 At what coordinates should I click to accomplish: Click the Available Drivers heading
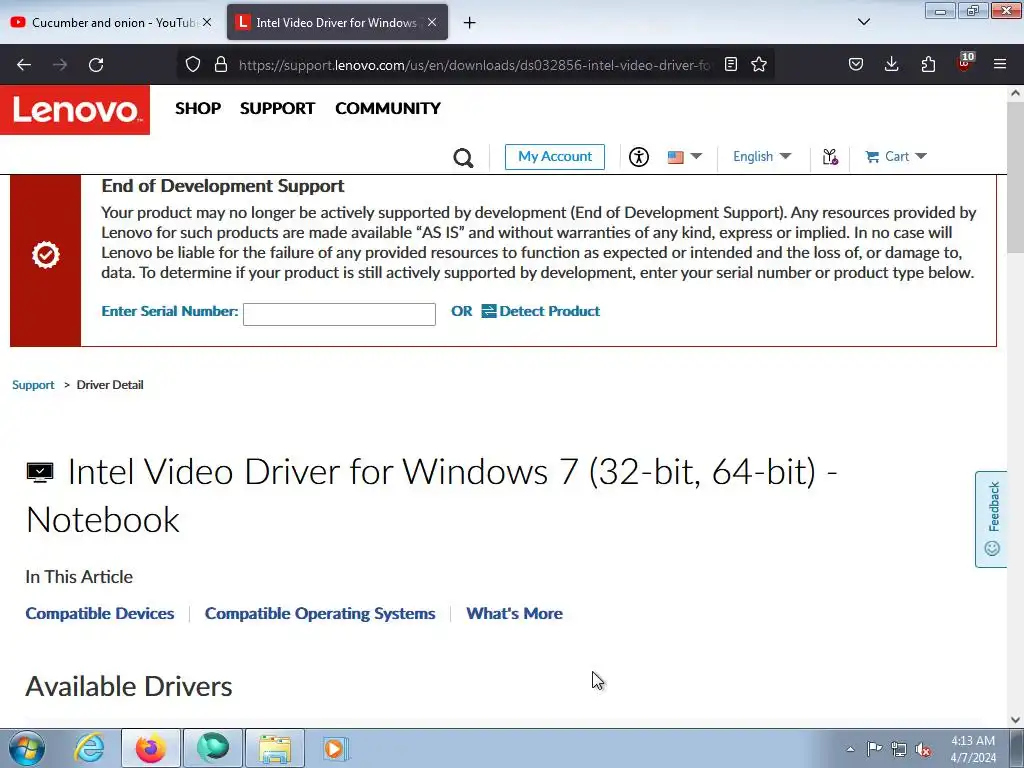(129, 686)
